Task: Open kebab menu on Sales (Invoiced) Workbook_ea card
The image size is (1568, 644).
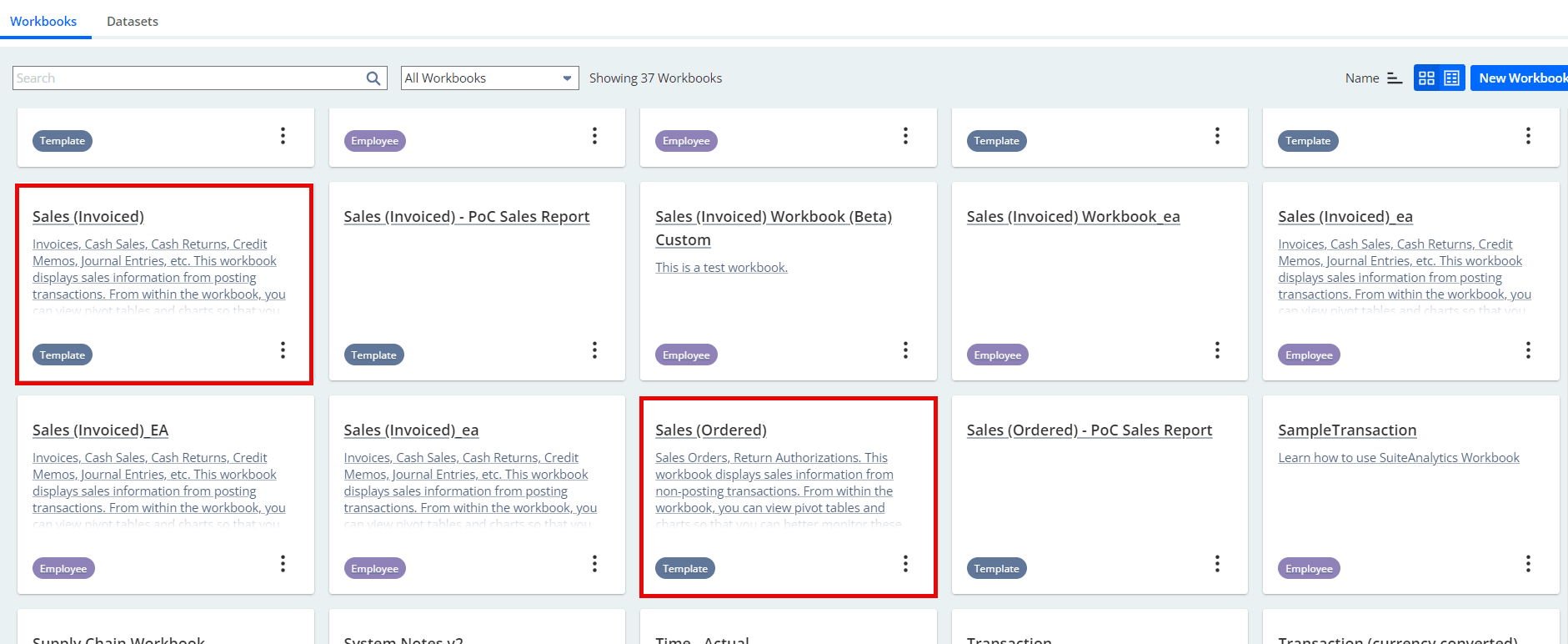Action: coord(1217,350)
